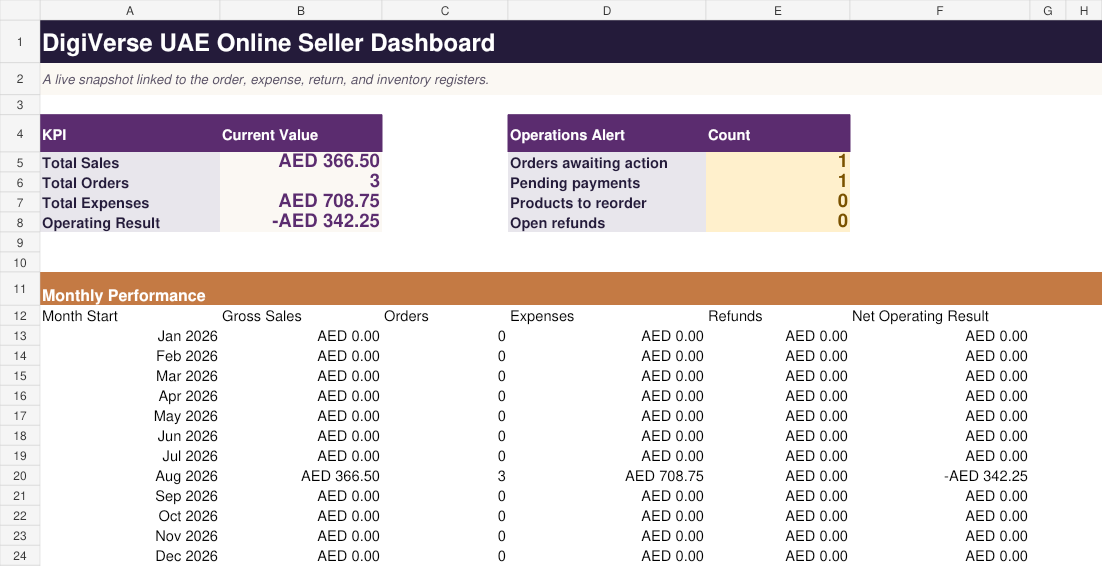Image resolution: width=1102 pixels, height=566 pixels.
Task: Click the DigiVerse UAE Online Seller Dashboard title
Action: click(268, 42)
